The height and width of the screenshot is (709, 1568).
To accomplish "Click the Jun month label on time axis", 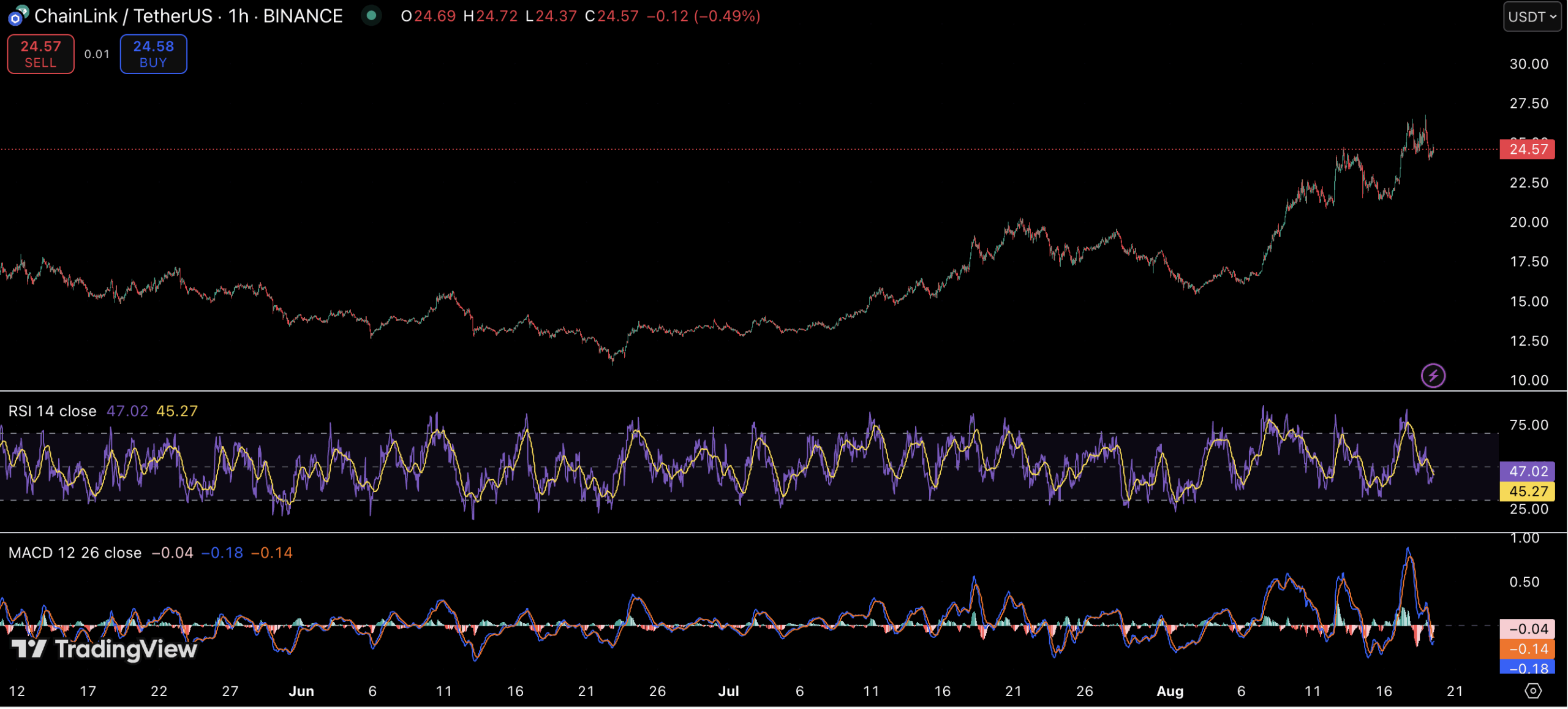I will pyautogui.click(x=301, y=691).
